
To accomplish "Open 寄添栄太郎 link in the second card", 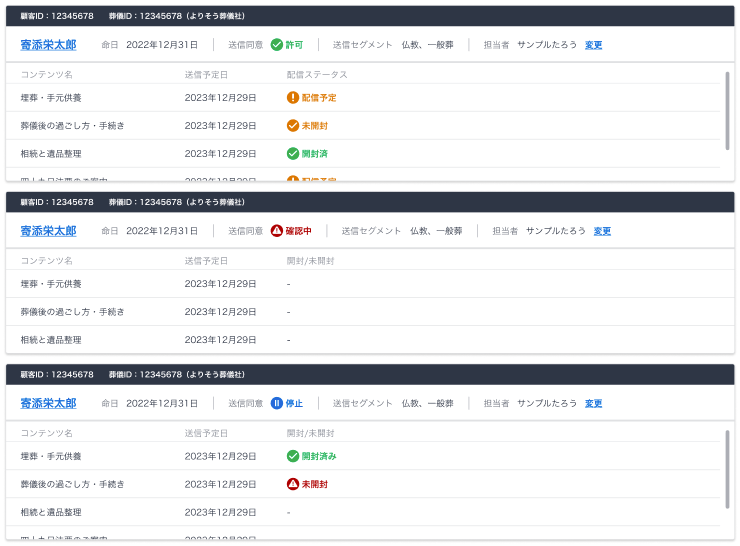I will 48,231.
